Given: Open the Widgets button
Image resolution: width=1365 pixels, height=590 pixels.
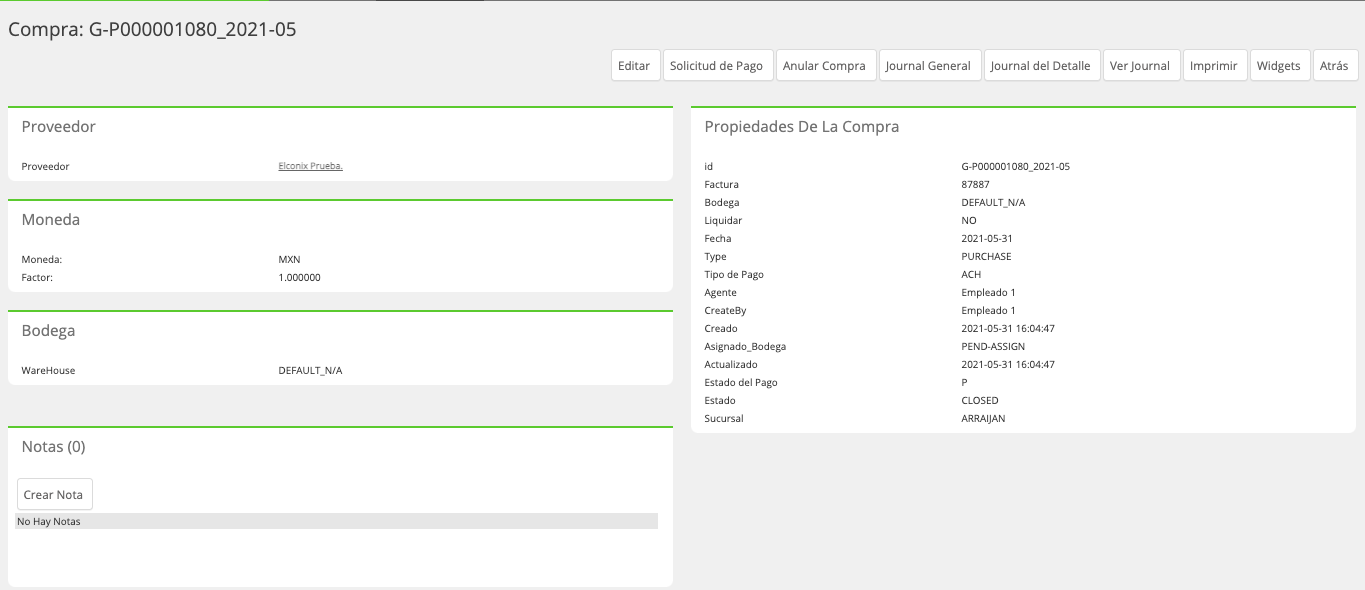Looking at the screenshot, I should coord(1279,66).
